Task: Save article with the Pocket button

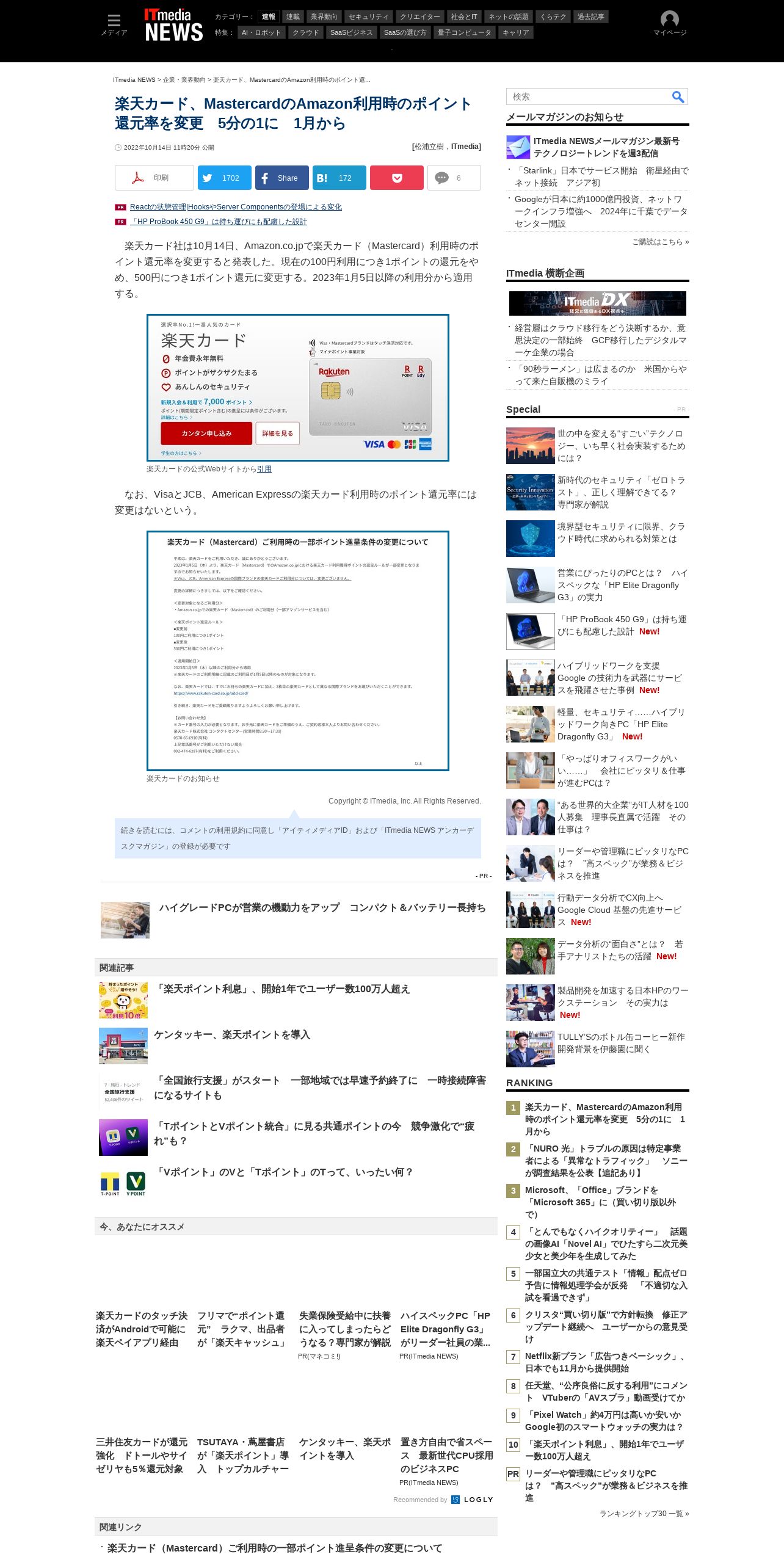Action: click(397, 178)
